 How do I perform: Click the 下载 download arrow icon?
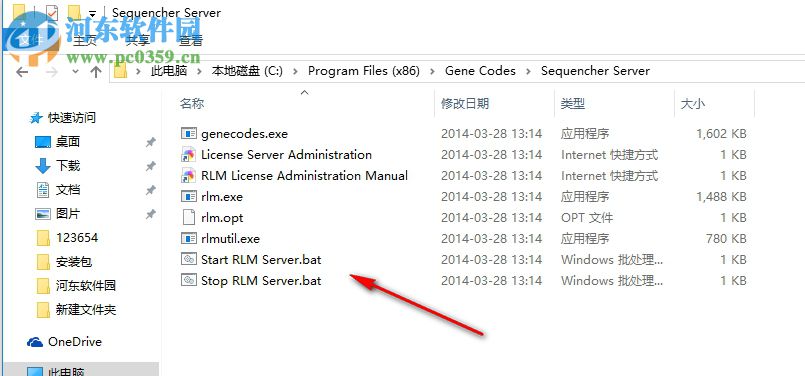43,166
